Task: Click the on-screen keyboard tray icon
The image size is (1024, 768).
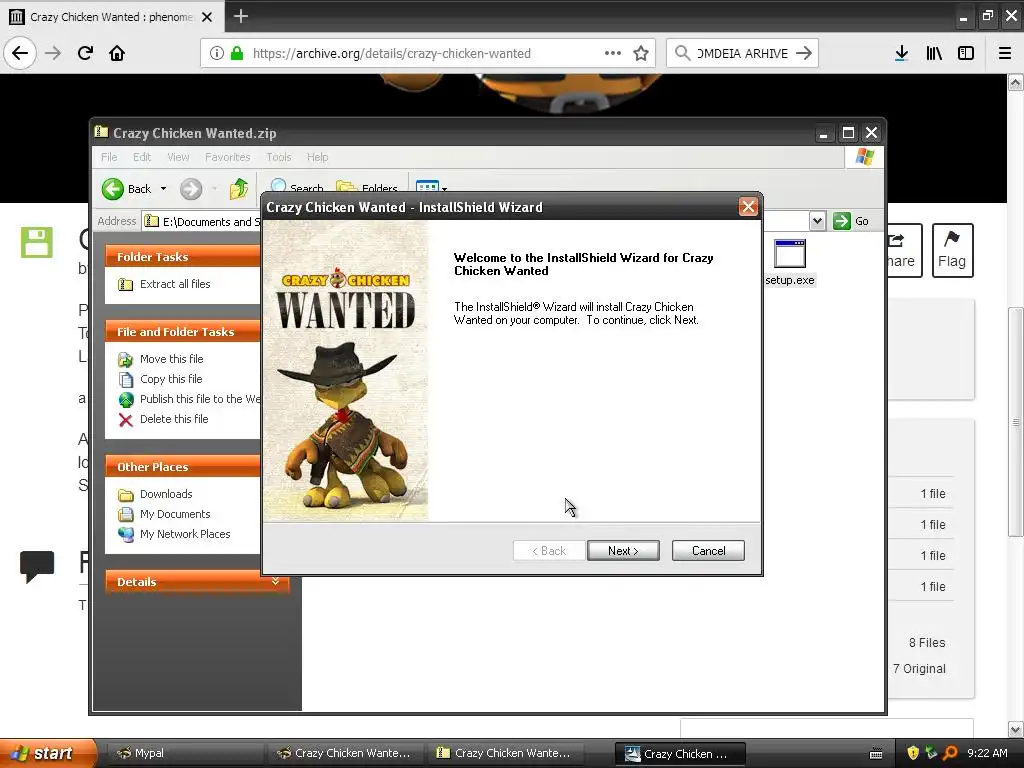Action: click(x=876, y=754)
